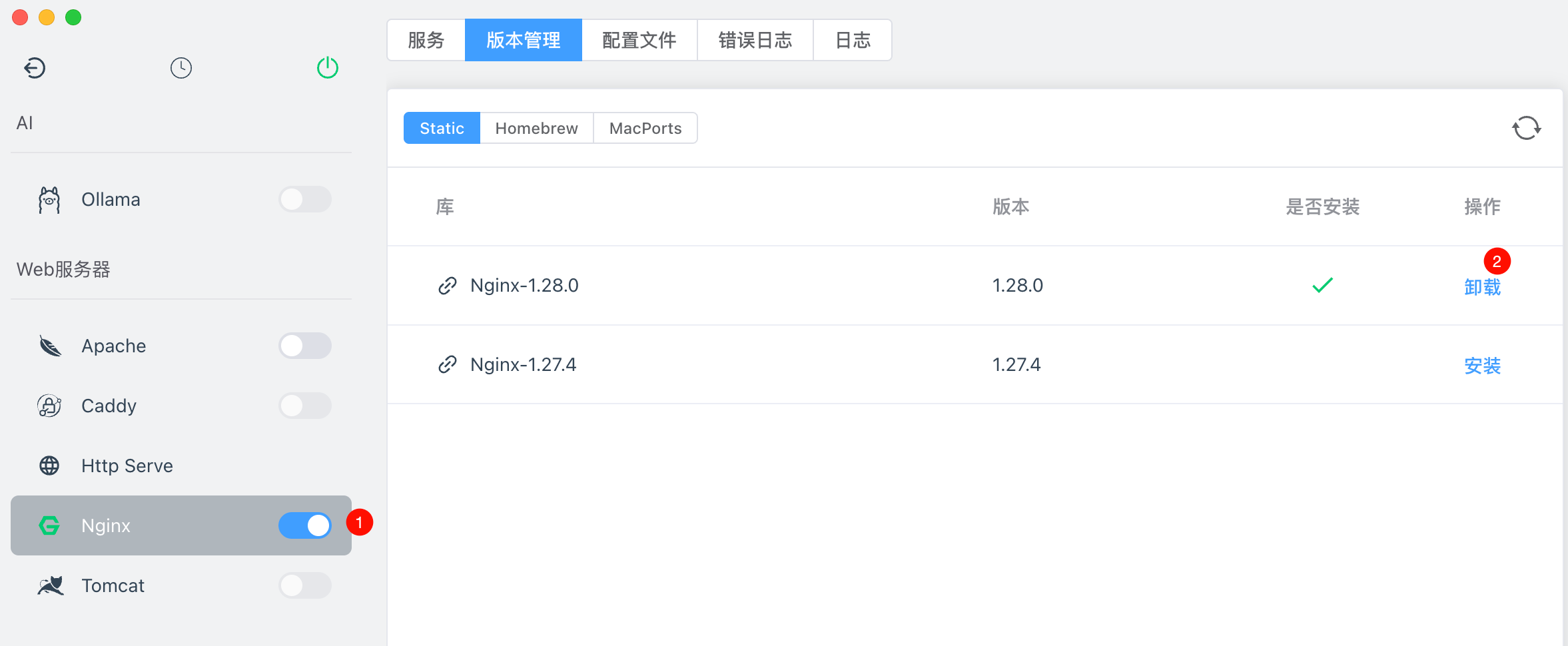Select Http Serve in the sidebar
1568x646 pixels.
181,466
